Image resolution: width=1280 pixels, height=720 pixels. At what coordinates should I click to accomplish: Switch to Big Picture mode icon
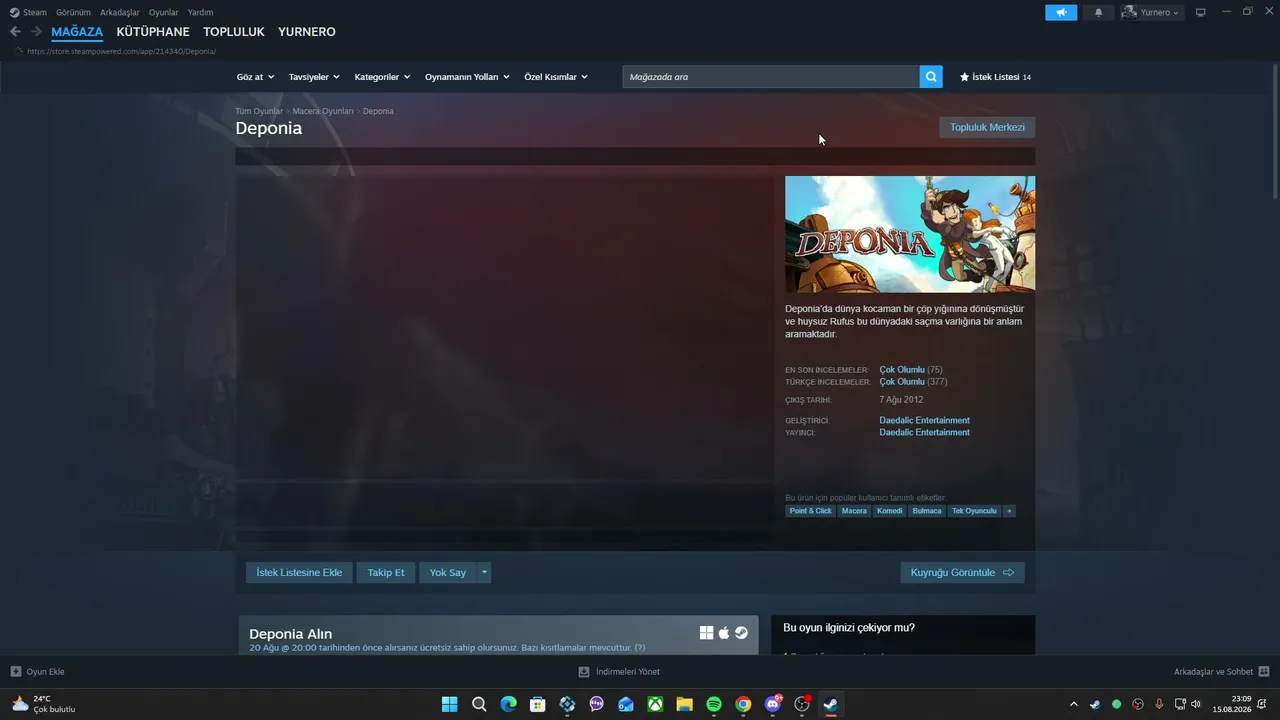(1201, 12)
